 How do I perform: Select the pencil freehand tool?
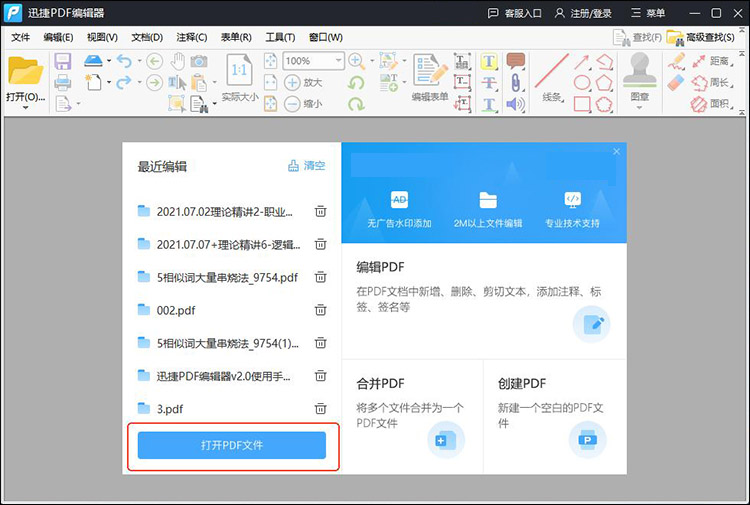(676, 61)
